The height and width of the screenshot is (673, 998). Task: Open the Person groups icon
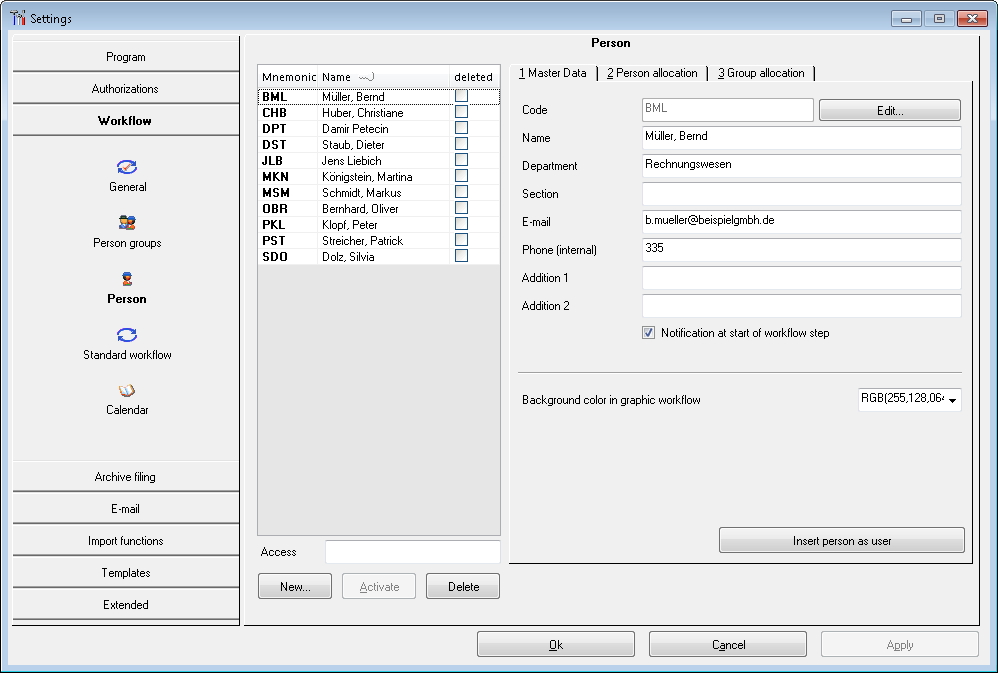[x=127, y=222]
